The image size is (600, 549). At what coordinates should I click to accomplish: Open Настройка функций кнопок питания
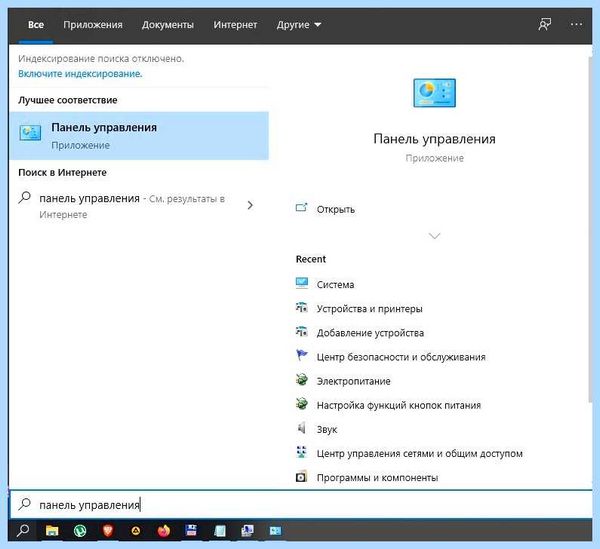click(x=399, y=405)
